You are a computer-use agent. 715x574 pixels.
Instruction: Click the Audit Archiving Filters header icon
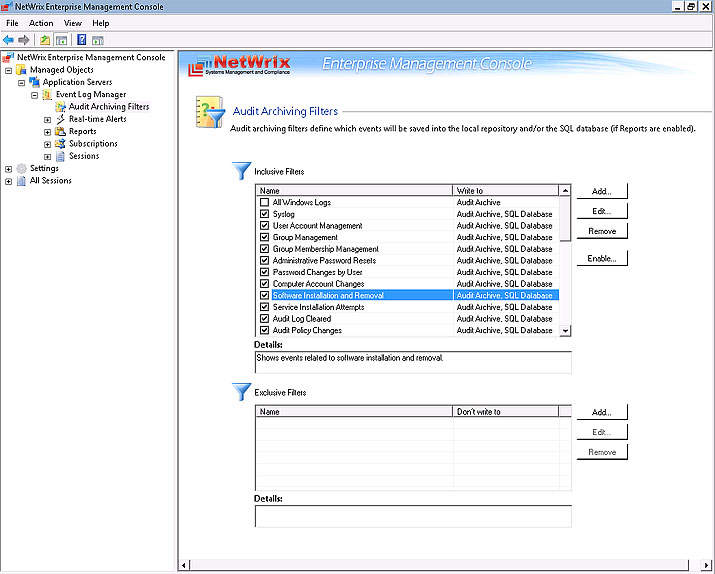(x=210, y=112)
